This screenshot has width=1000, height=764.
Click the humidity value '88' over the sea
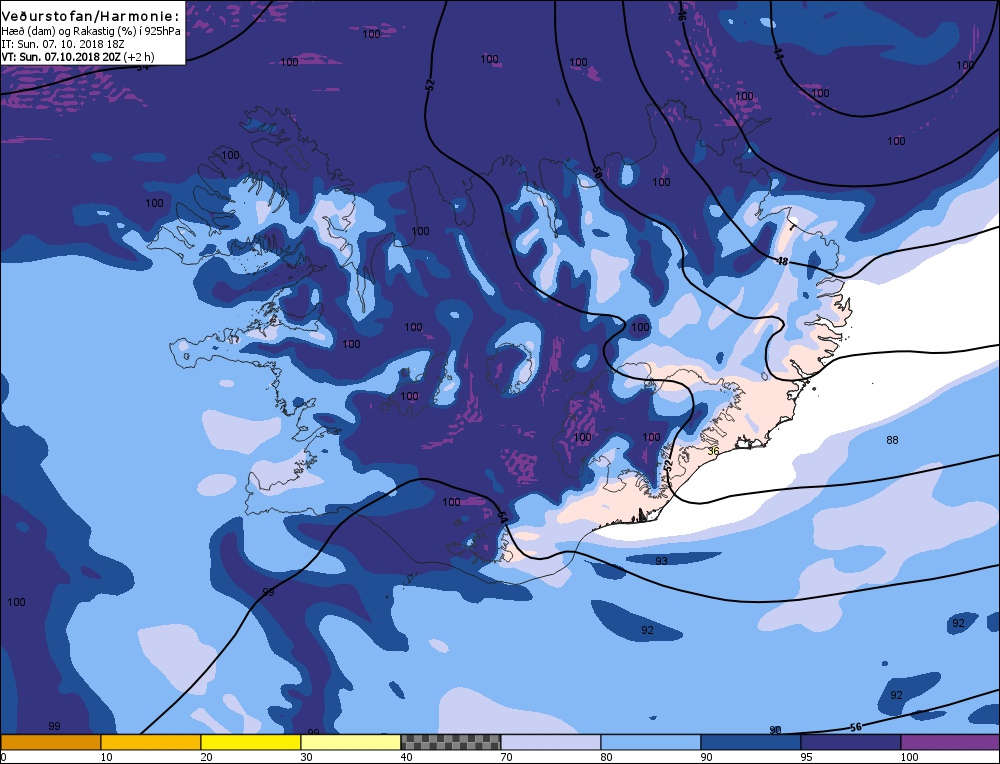click(892, 440)
